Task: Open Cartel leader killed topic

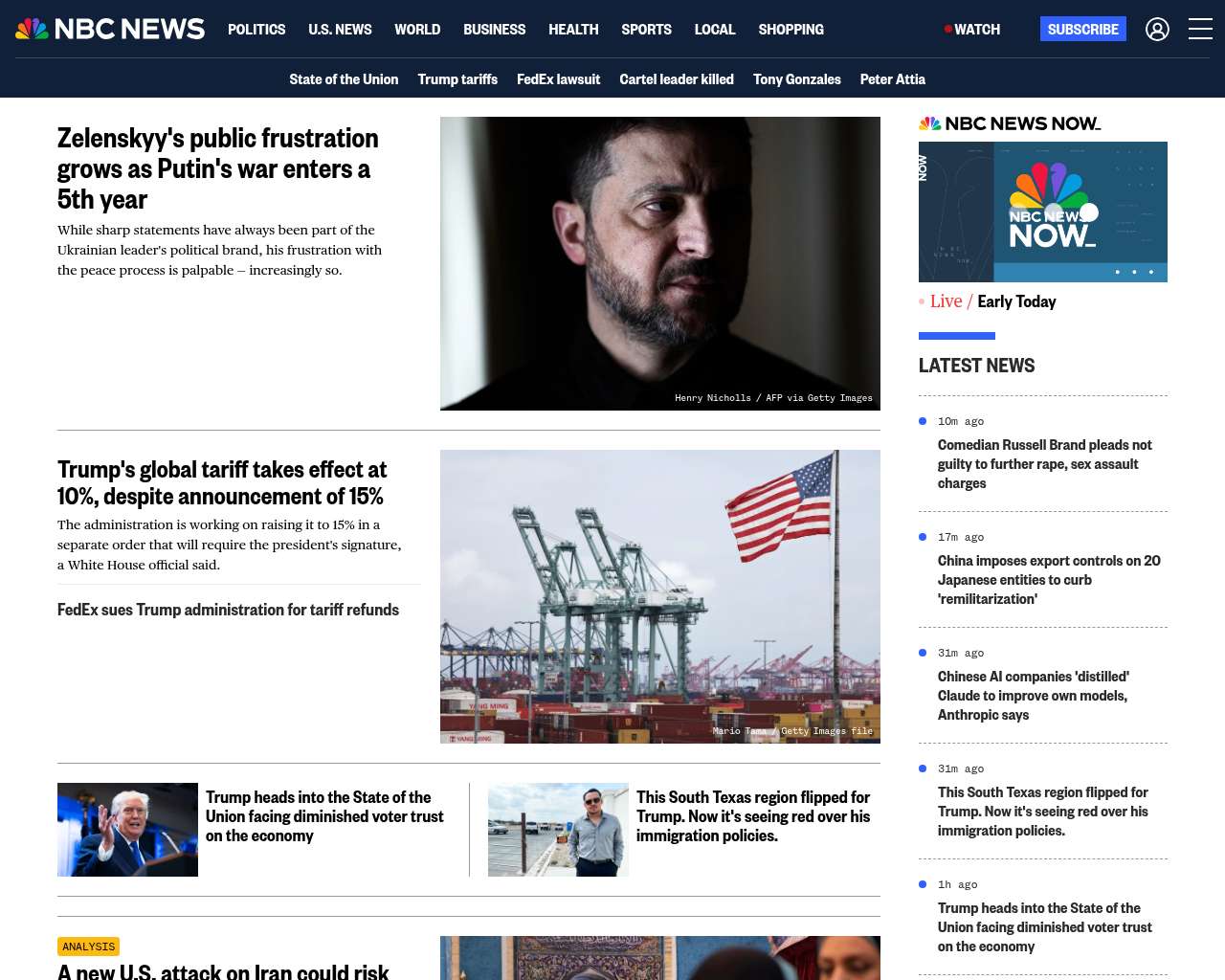Action: click(677, 79)
